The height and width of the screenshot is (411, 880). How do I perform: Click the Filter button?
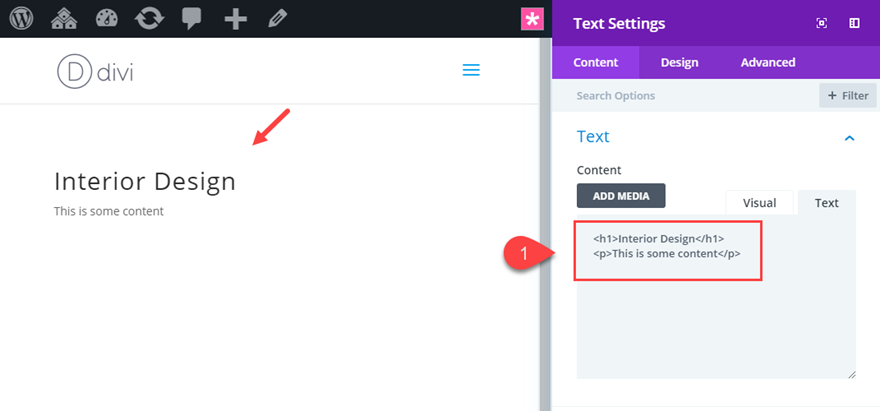click(848, 96)
